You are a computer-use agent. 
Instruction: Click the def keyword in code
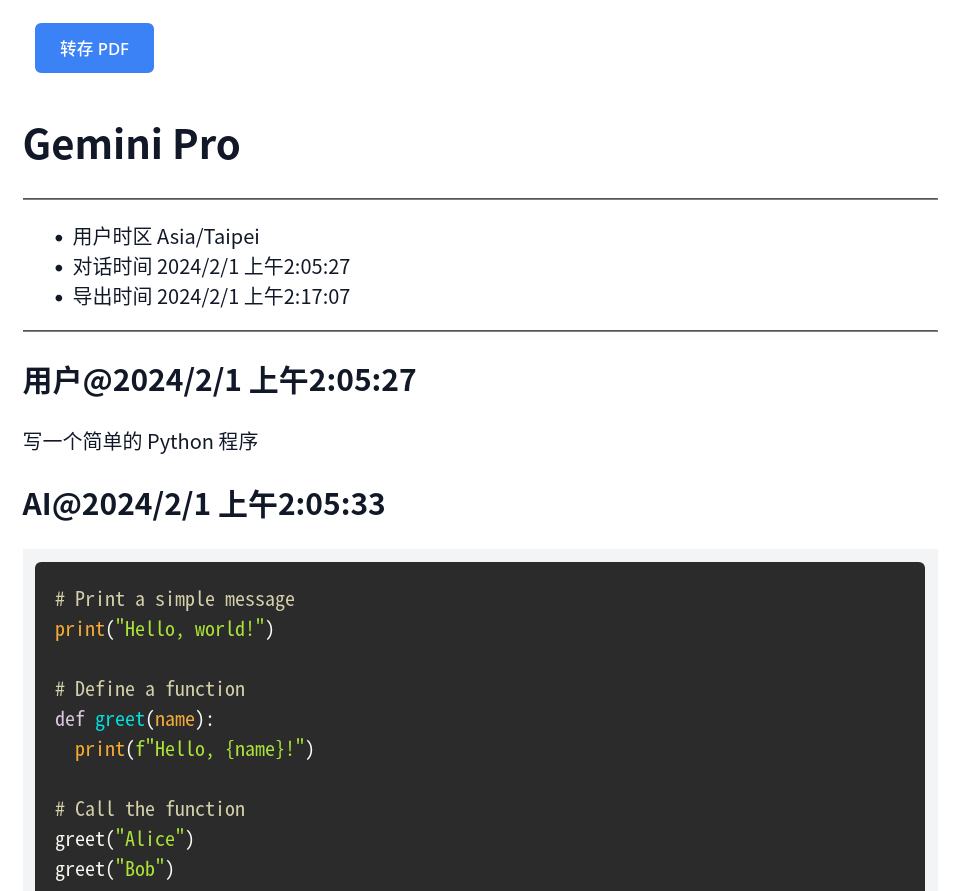pos(70,719)
